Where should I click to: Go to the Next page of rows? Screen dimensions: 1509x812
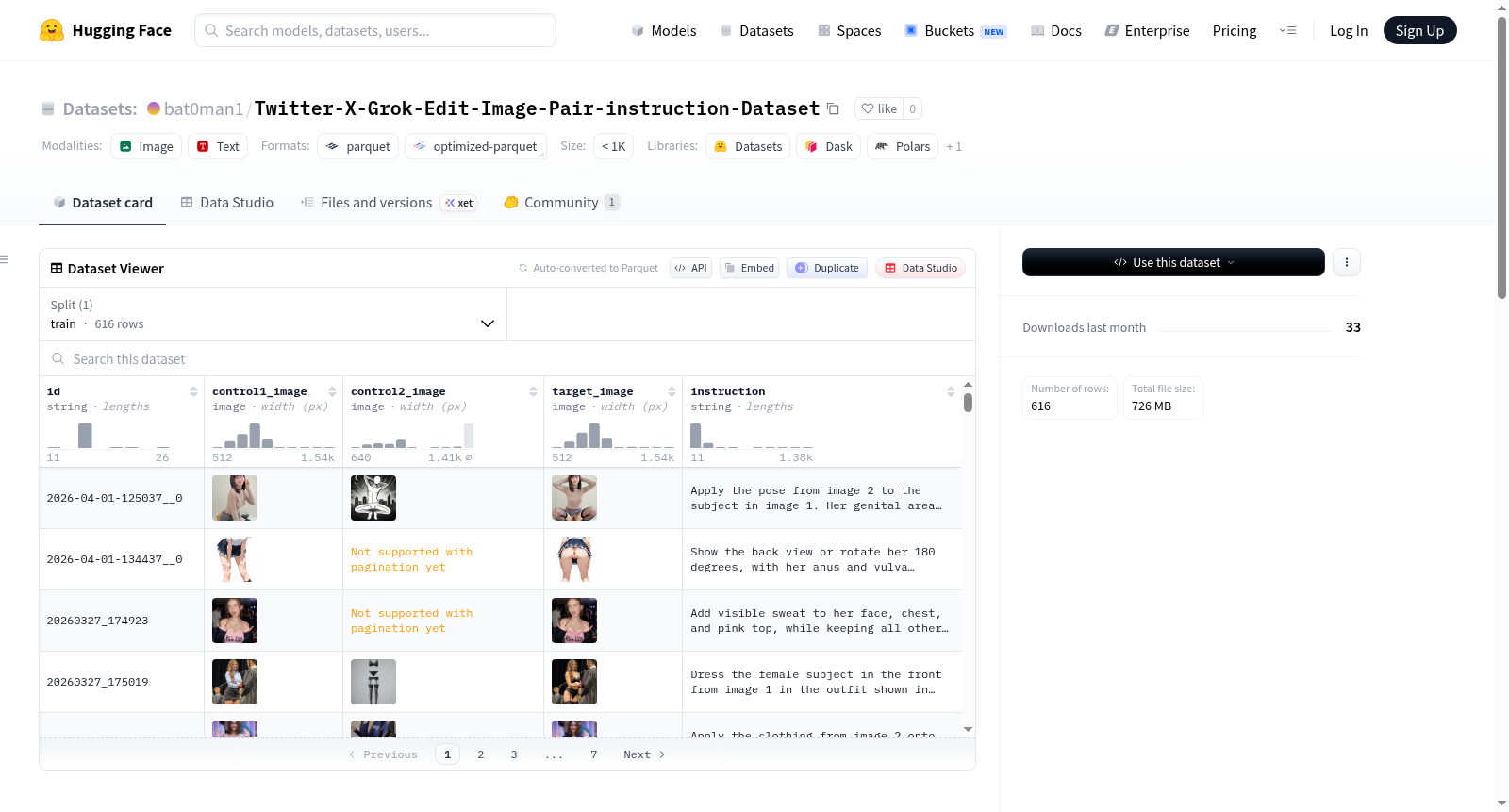click(x=645, y=754)
